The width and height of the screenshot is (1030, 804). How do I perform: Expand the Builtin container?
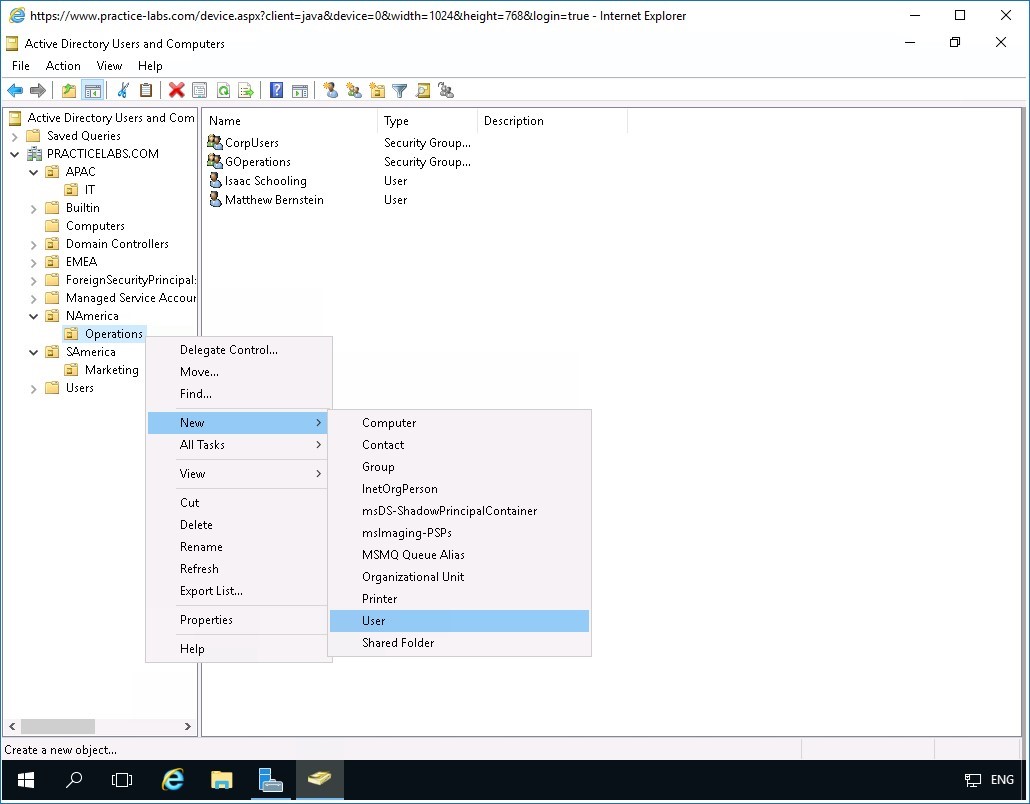[x=34, y=209]
